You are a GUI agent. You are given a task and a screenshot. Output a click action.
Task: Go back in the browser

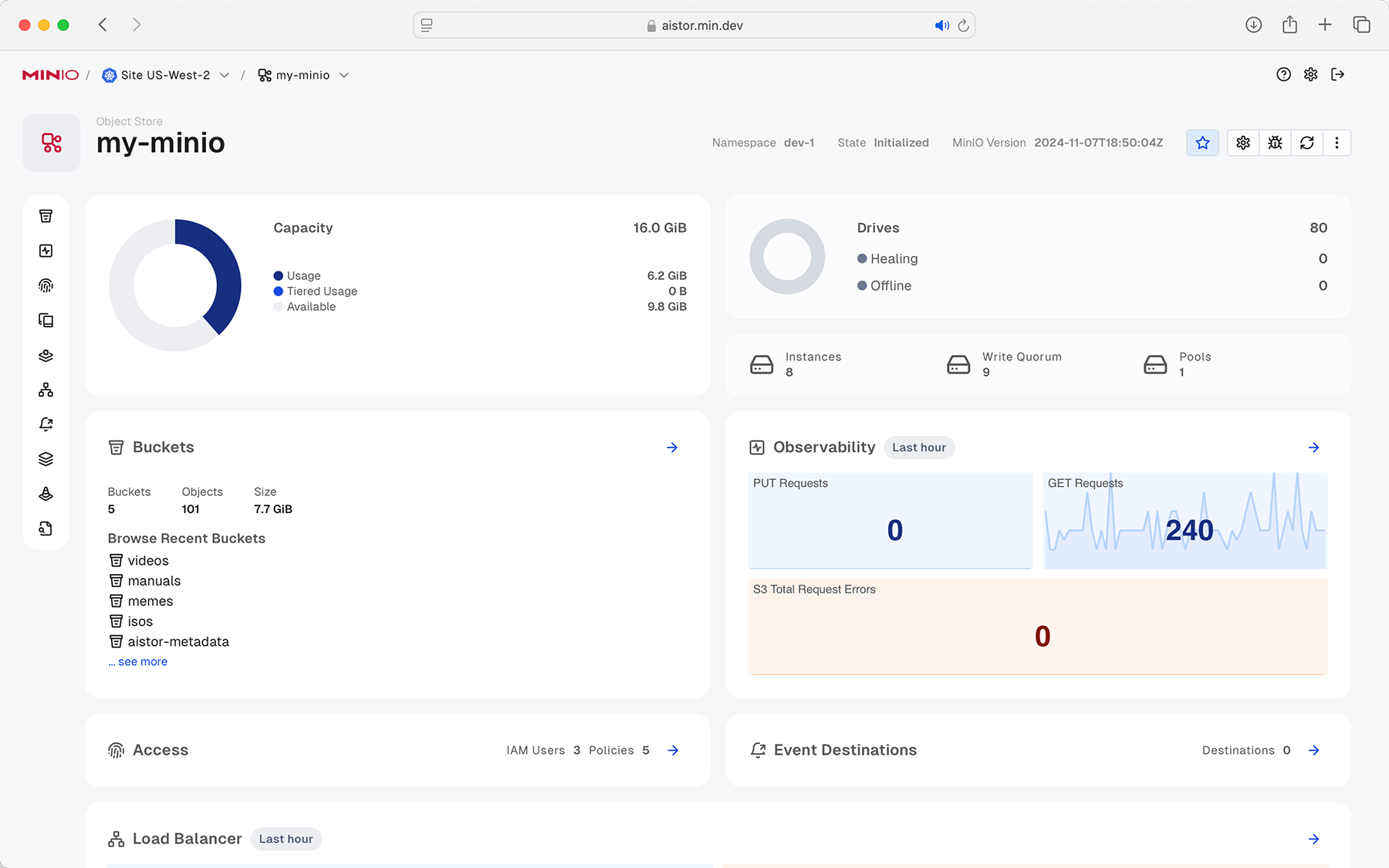pyautogui.click(x=103, y=25)
